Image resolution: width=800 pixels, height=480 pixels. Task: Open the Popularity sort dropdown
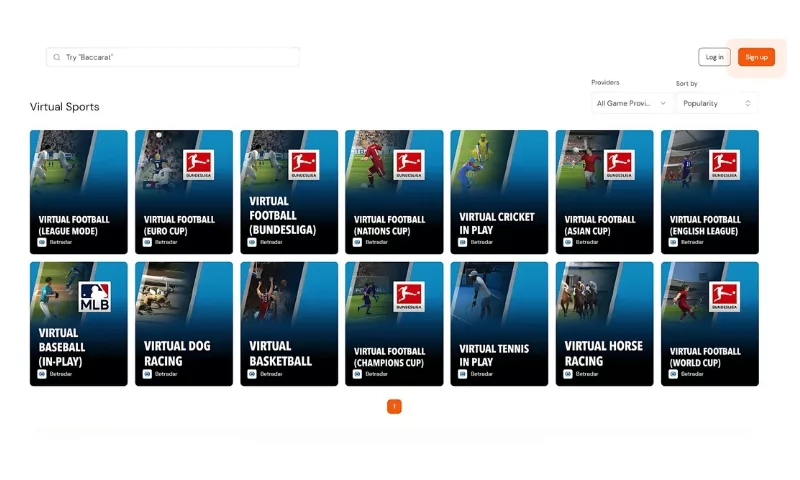click(x=717, y=103)
